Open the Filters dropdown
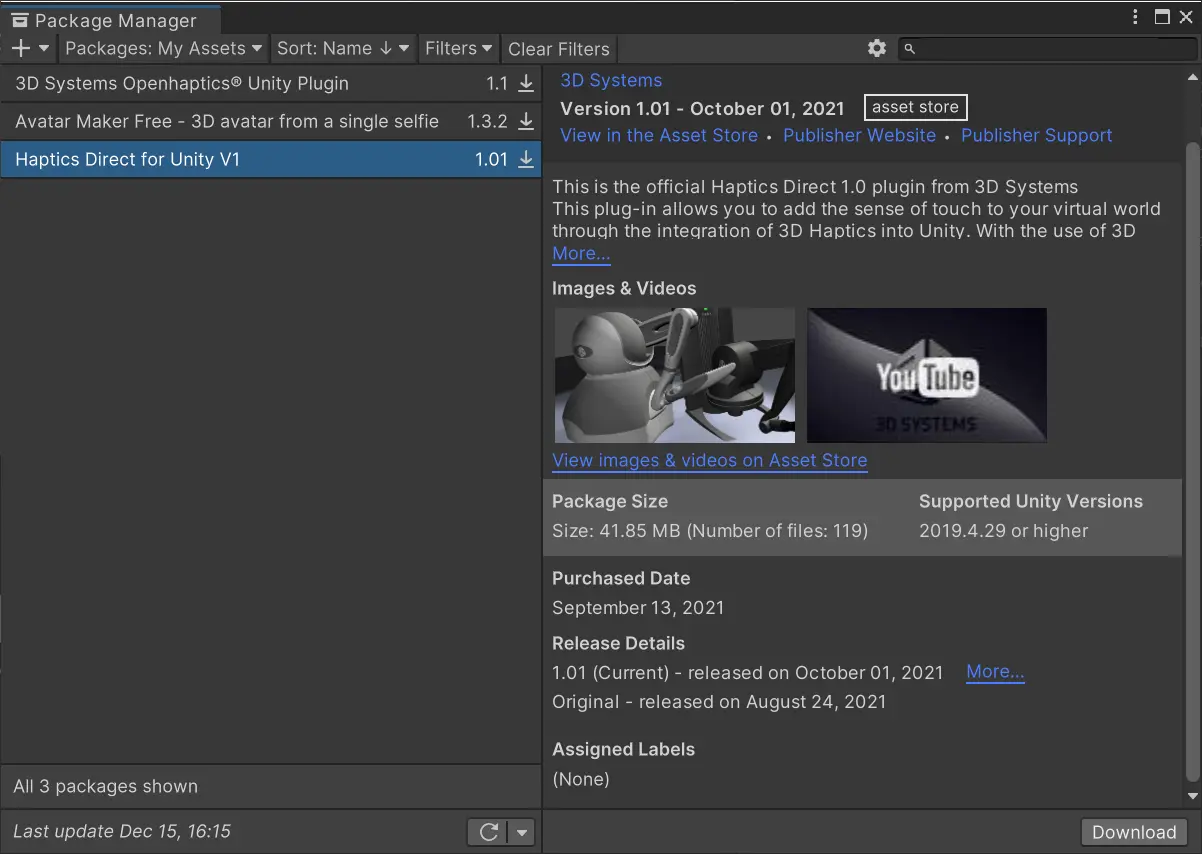 point(459,48)
